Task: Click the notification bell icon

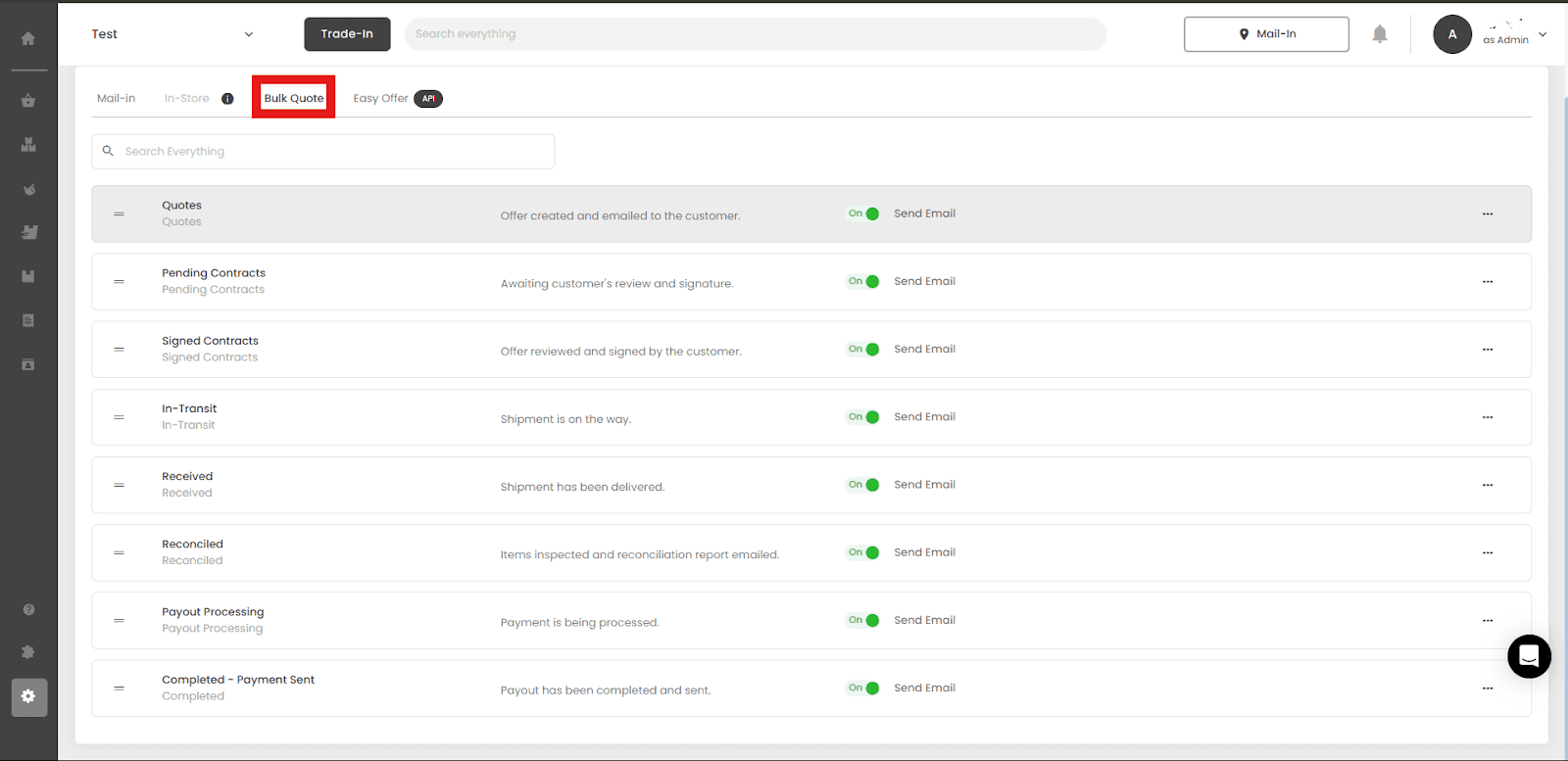Action: [1380, 34]
